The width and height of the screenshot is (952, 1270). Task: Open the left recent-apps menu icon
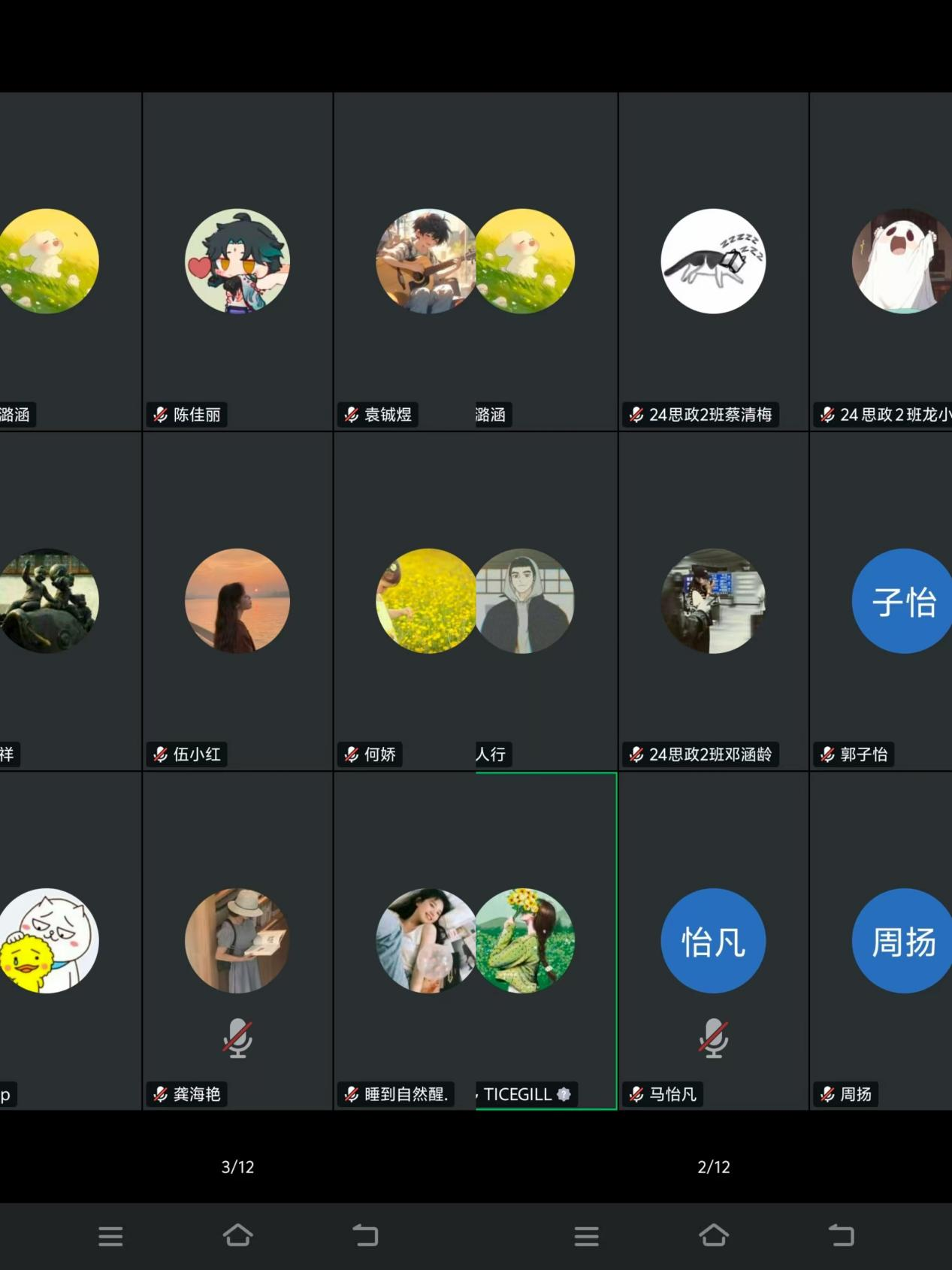coord(110,1236)
